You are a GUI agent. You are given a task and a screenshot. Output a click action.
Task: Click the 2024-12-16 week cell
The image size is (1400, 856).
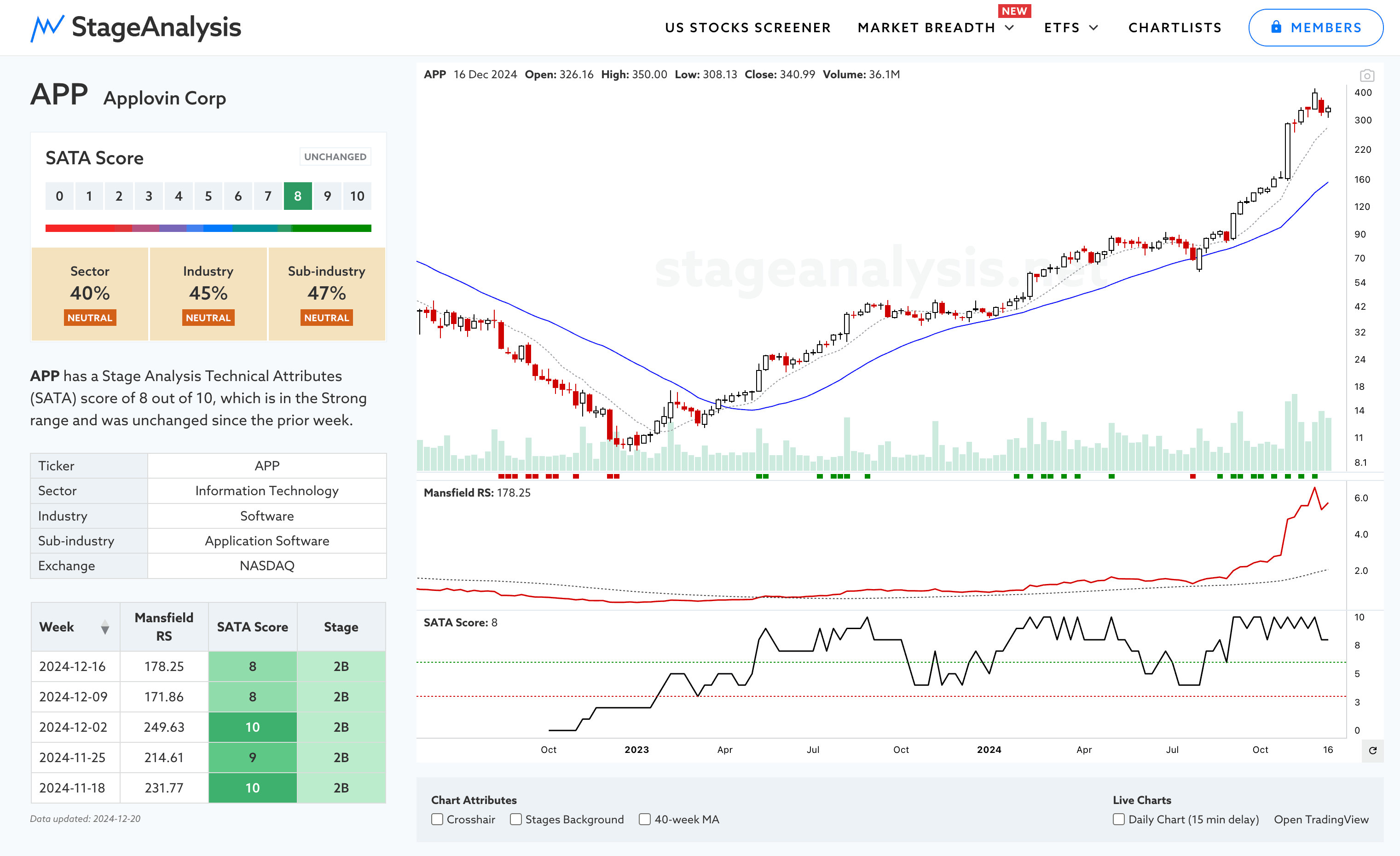tap(75, 666)
